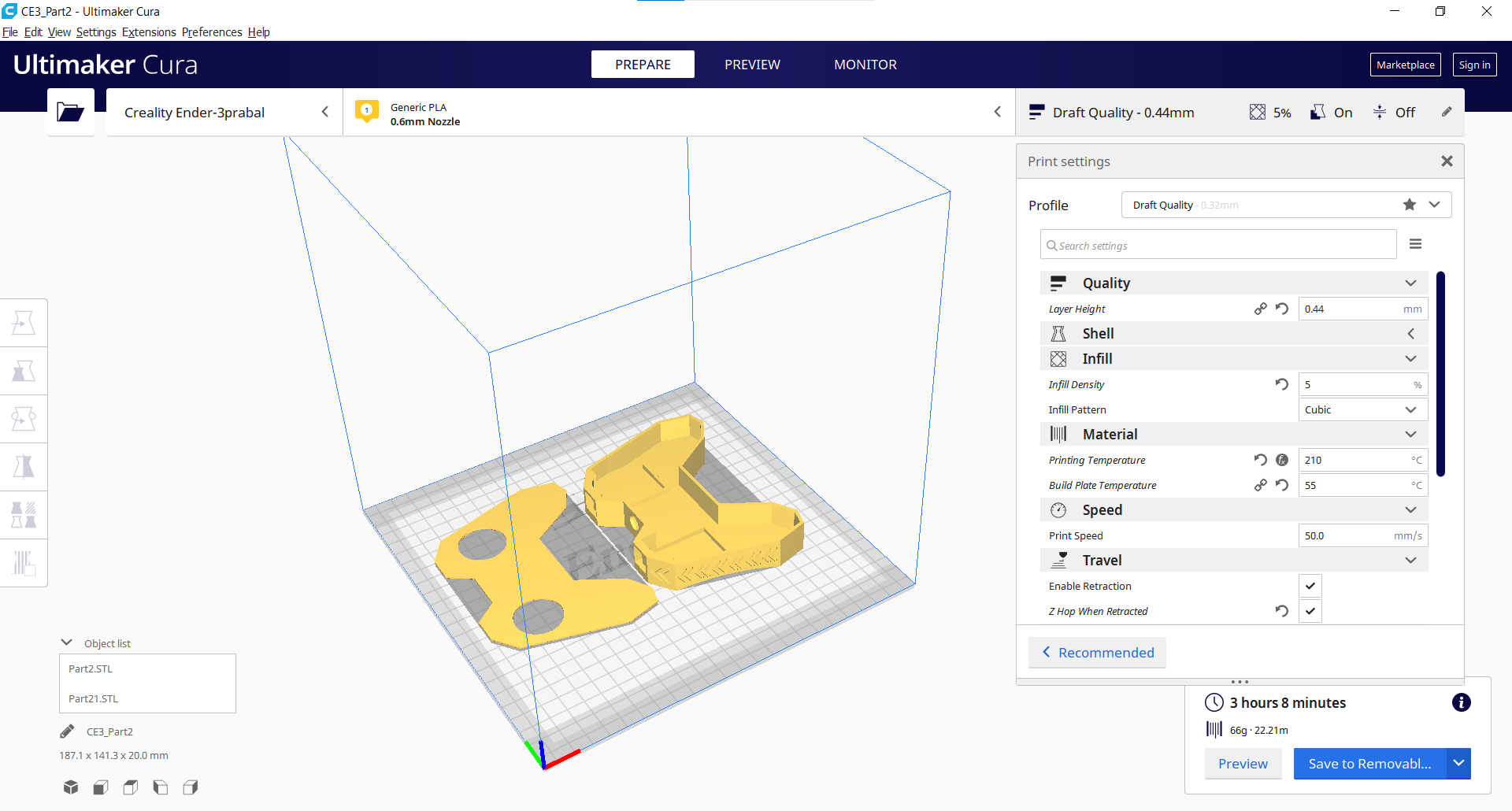Screen dimensions: 1512x811
Task: Click the function icon beside Printing Temperature
Action: 1282,460
